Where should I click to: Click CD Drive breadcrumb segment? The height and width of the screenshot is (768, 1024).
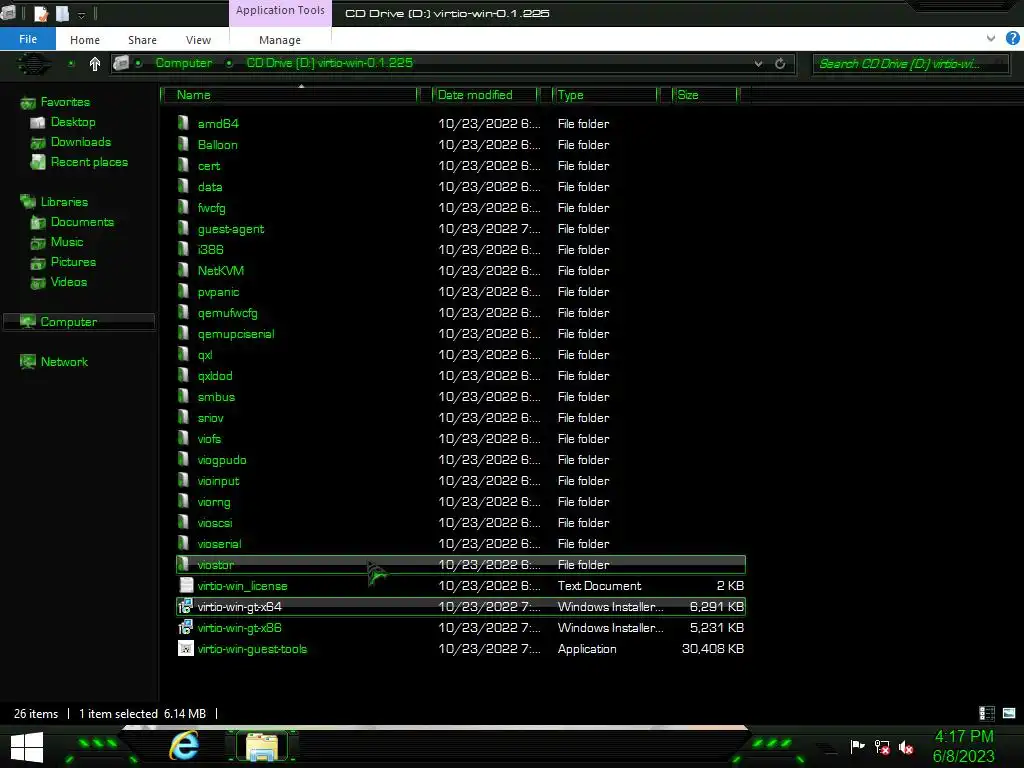[330, 63]
